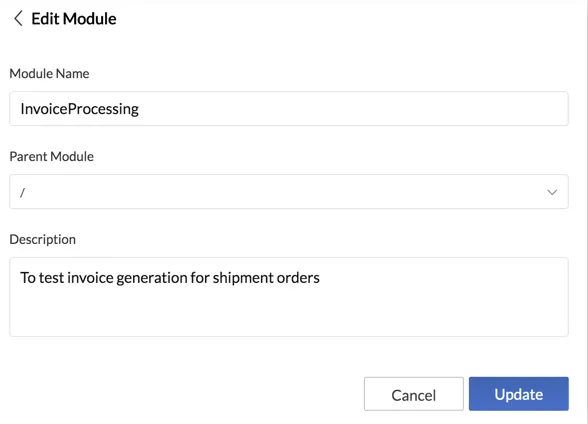This screenshot has width=588, height=424.
Task: Click the Parent Module label
Action: 51,156
